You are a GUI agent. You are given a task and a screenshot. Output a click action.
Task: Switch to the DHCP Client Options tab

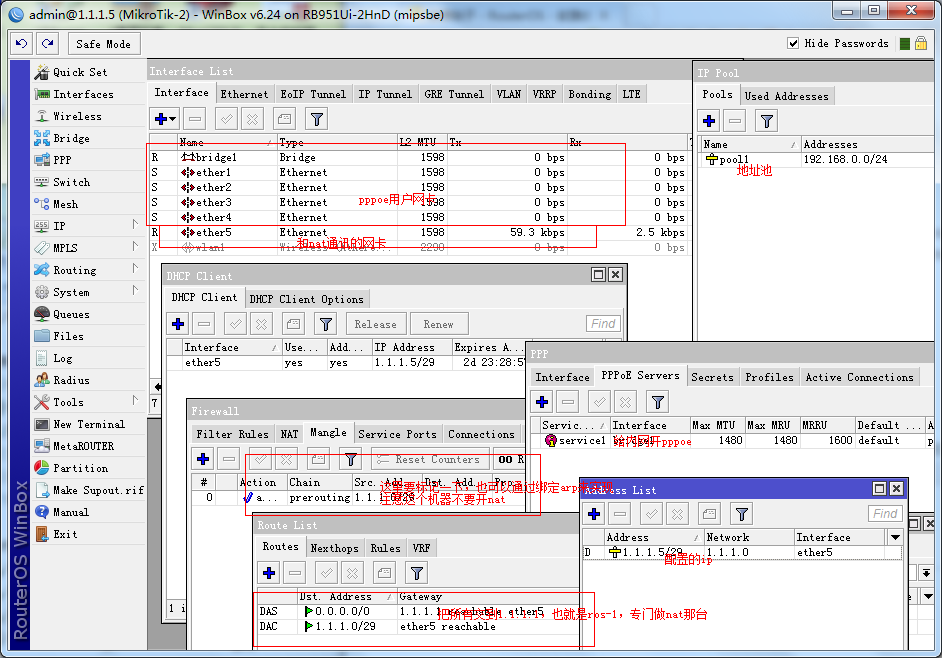click(x=306, y=299)
